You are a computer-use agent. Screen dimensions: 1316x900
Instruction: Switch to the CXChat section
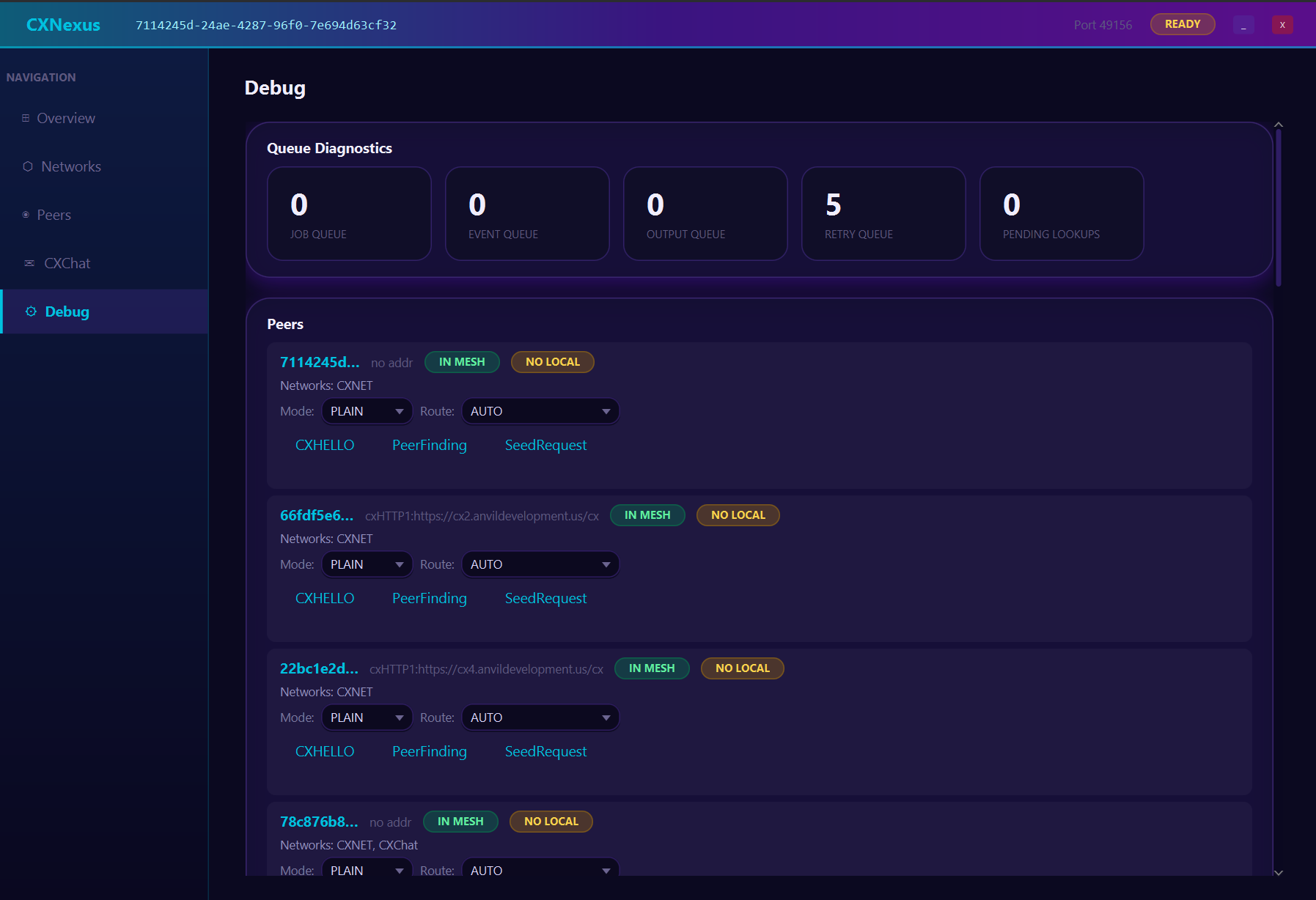[104, 263]
